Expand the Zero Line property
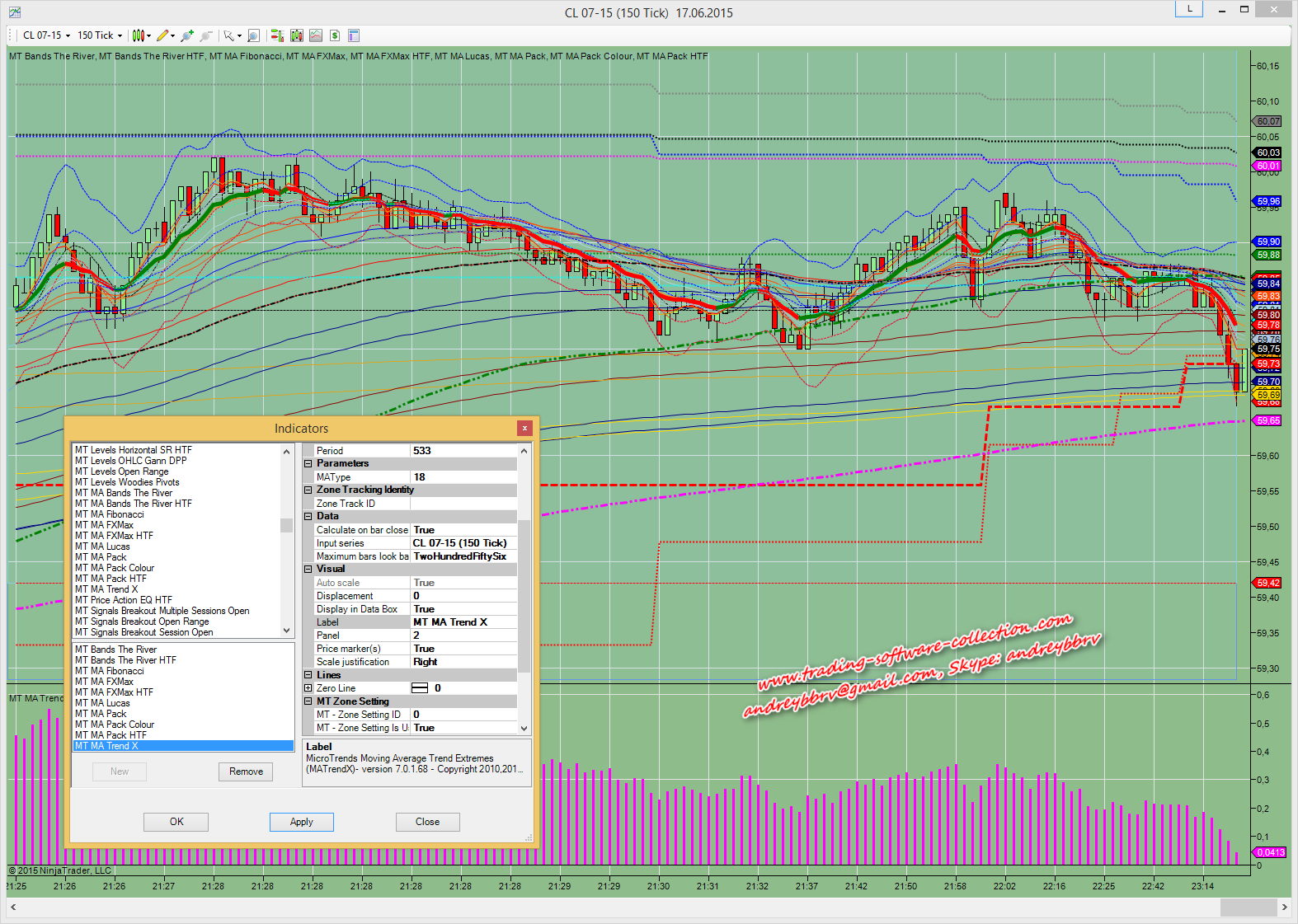This screenshot has height=924, width=1298. click(x=308, y=688)
